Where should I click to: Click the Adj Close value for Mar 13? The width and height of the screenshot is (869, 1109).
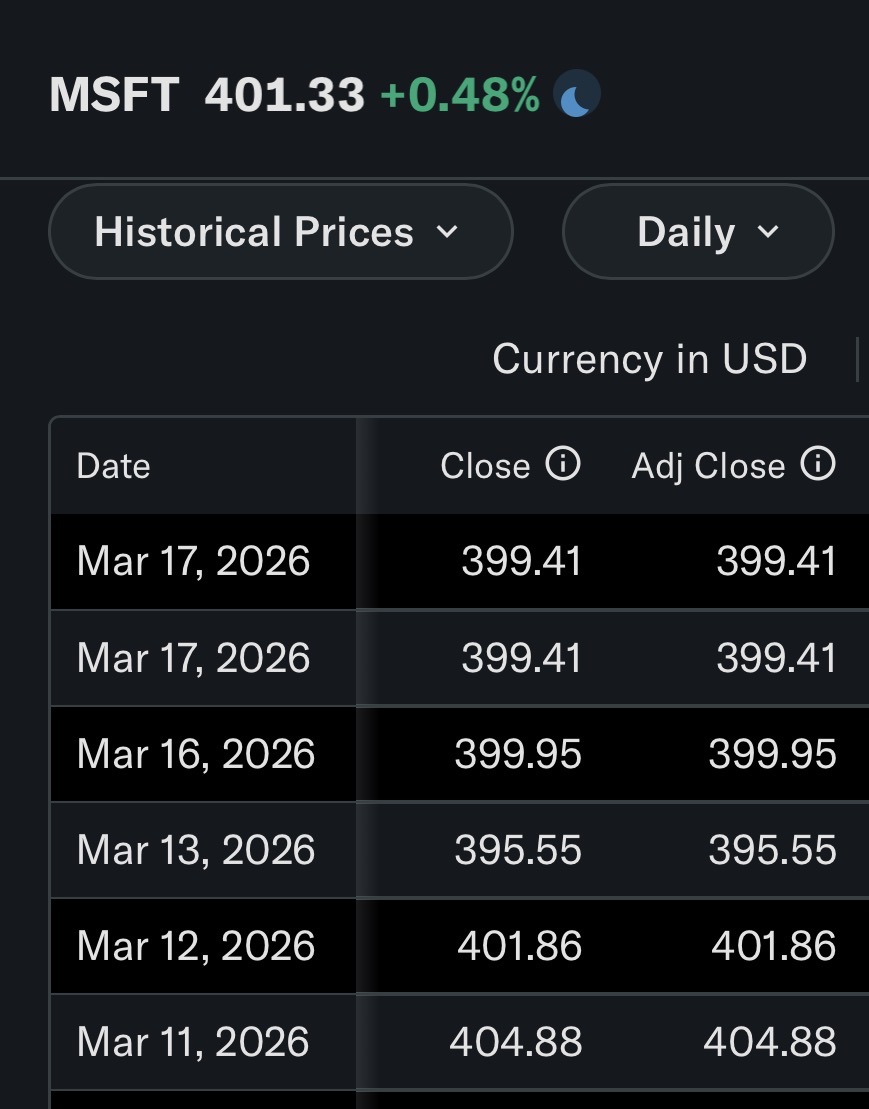click(772, 850)
